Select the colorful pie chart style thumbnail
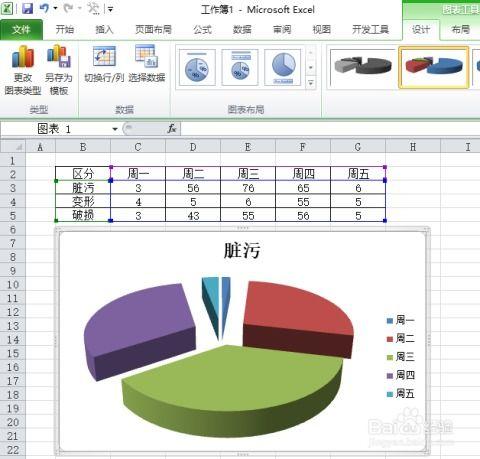The height and width of the screenshot is (459, 480). (434, 67)
